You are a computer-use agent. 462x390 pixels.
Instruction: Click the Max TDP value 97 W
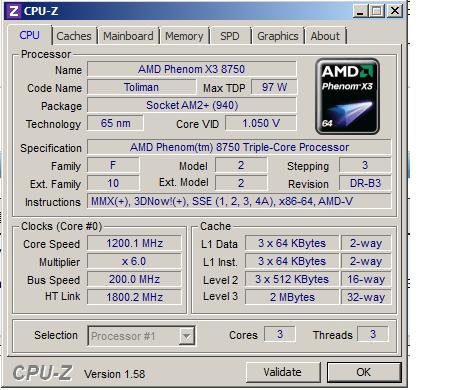[274, 87]
